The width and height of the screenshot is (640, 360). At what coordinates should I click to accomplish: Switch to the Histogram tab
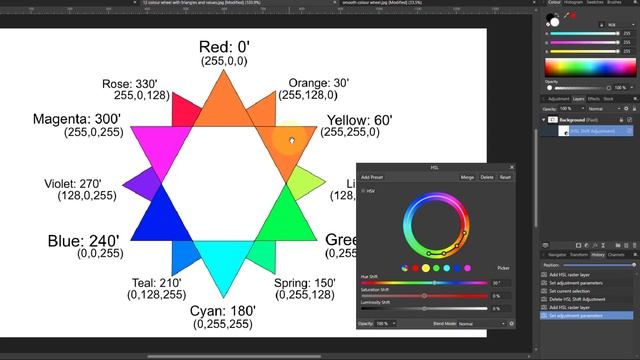coord(573,2)
